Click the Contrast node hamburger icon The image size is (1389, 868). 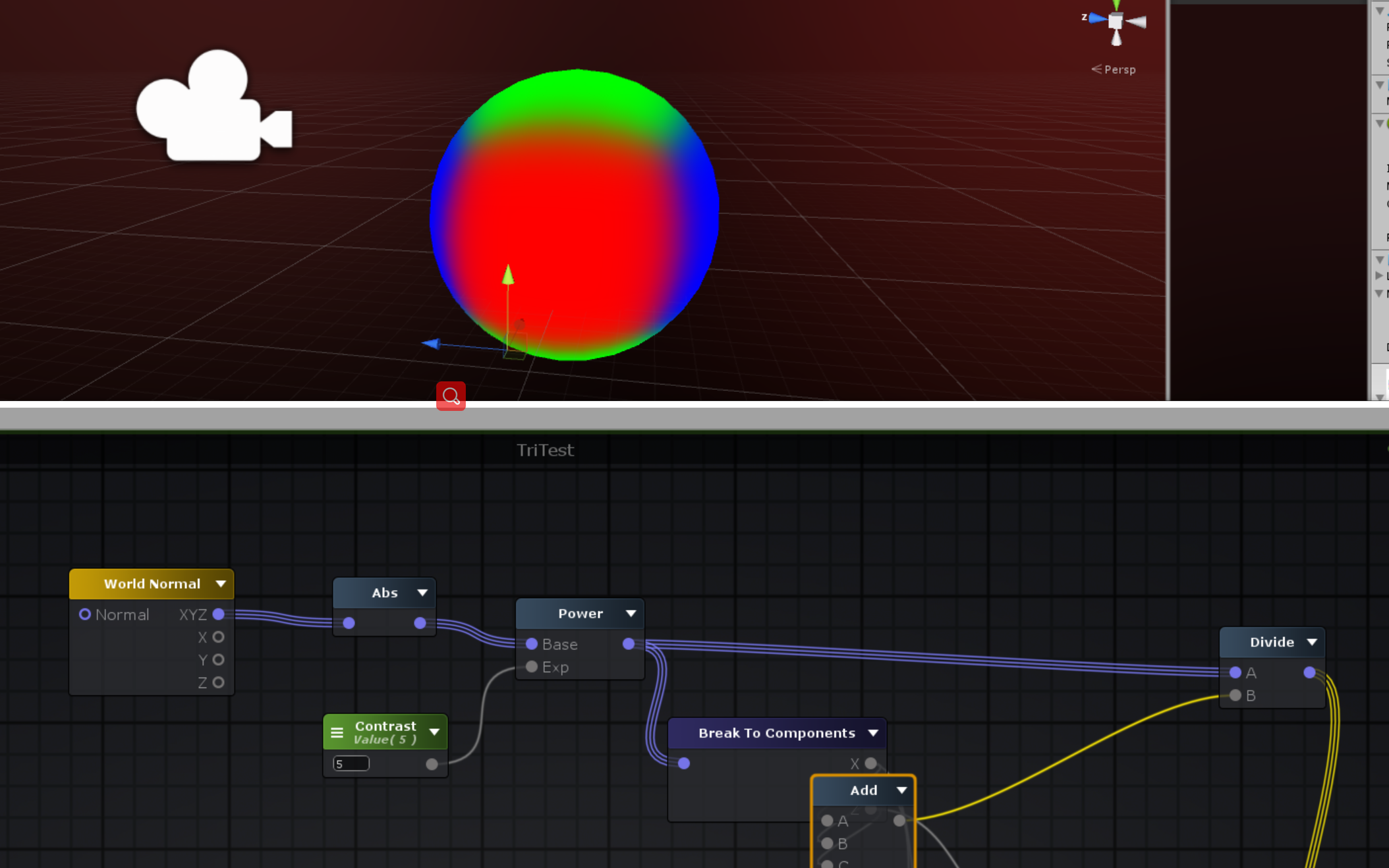pyautogui.click(x=337, y=732)
